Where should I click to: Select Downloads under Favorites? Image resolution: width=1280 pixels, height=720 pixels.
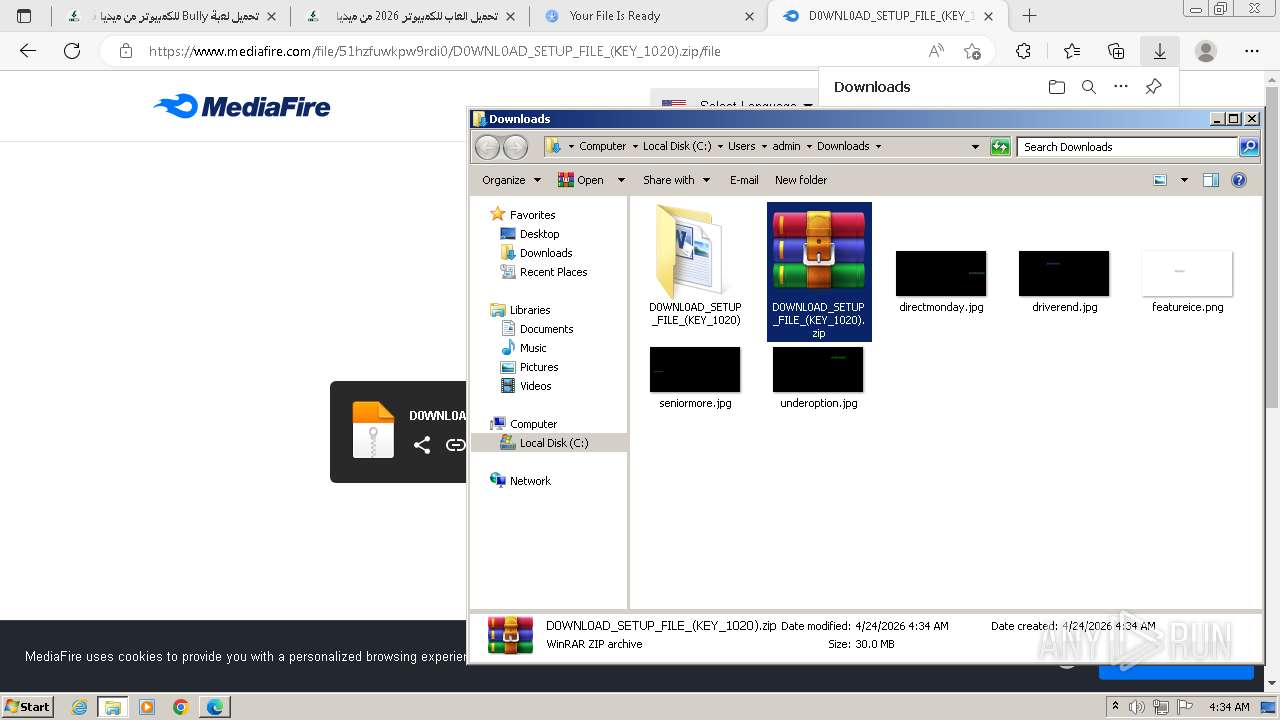(546, 253)
